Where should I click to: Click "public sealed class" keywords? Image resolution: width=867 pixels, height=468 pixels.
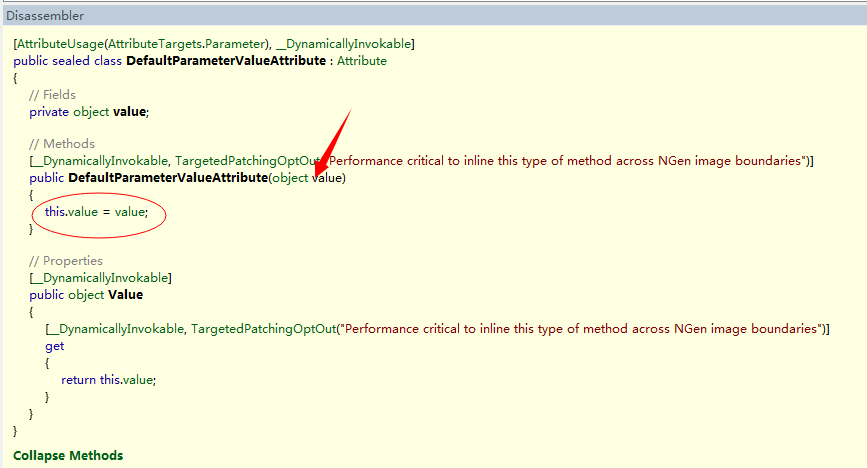[x=67, y=61]
